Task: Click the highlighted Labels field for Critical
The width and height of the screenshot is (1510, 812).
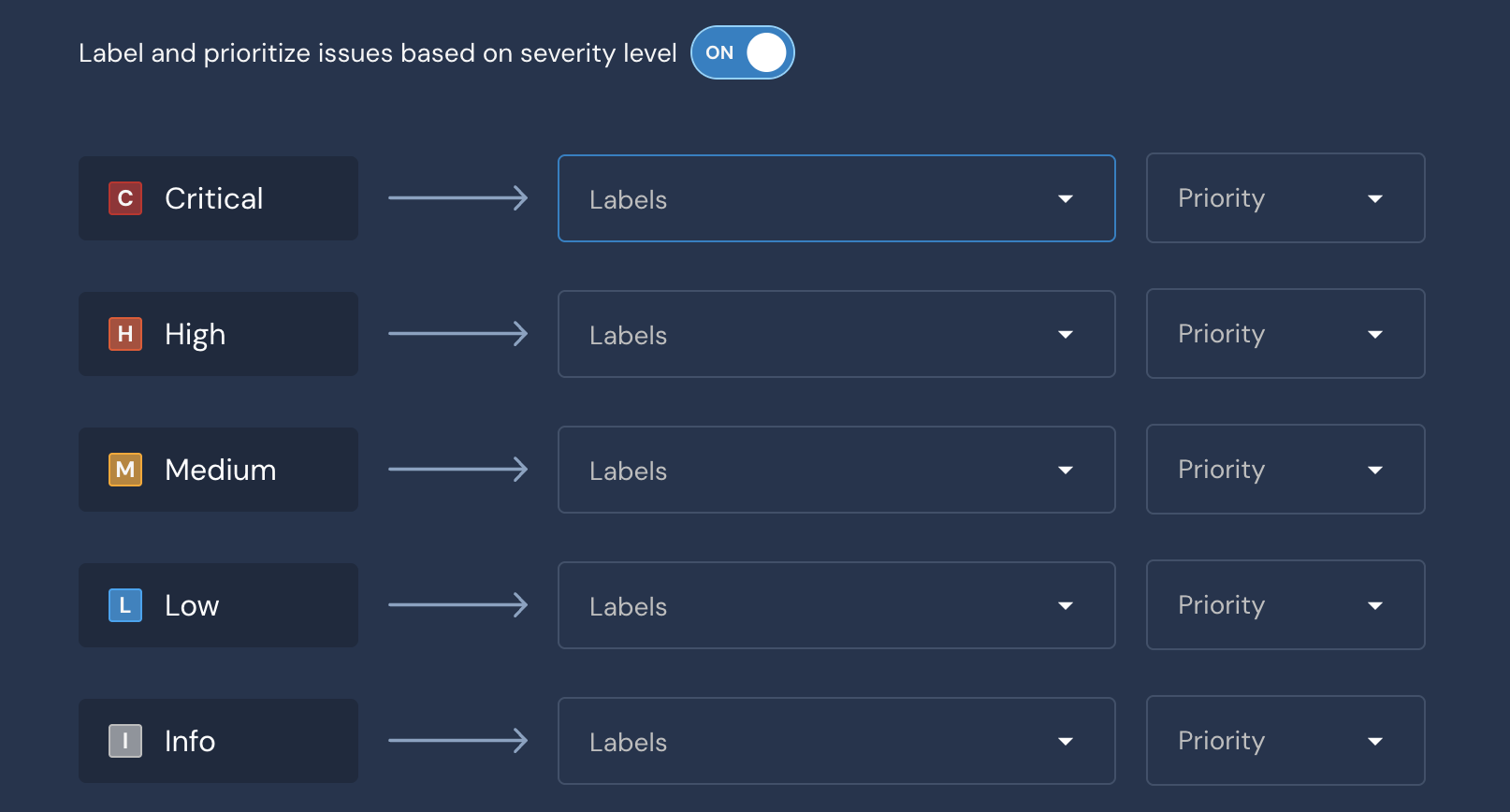Action: (835, 198)
